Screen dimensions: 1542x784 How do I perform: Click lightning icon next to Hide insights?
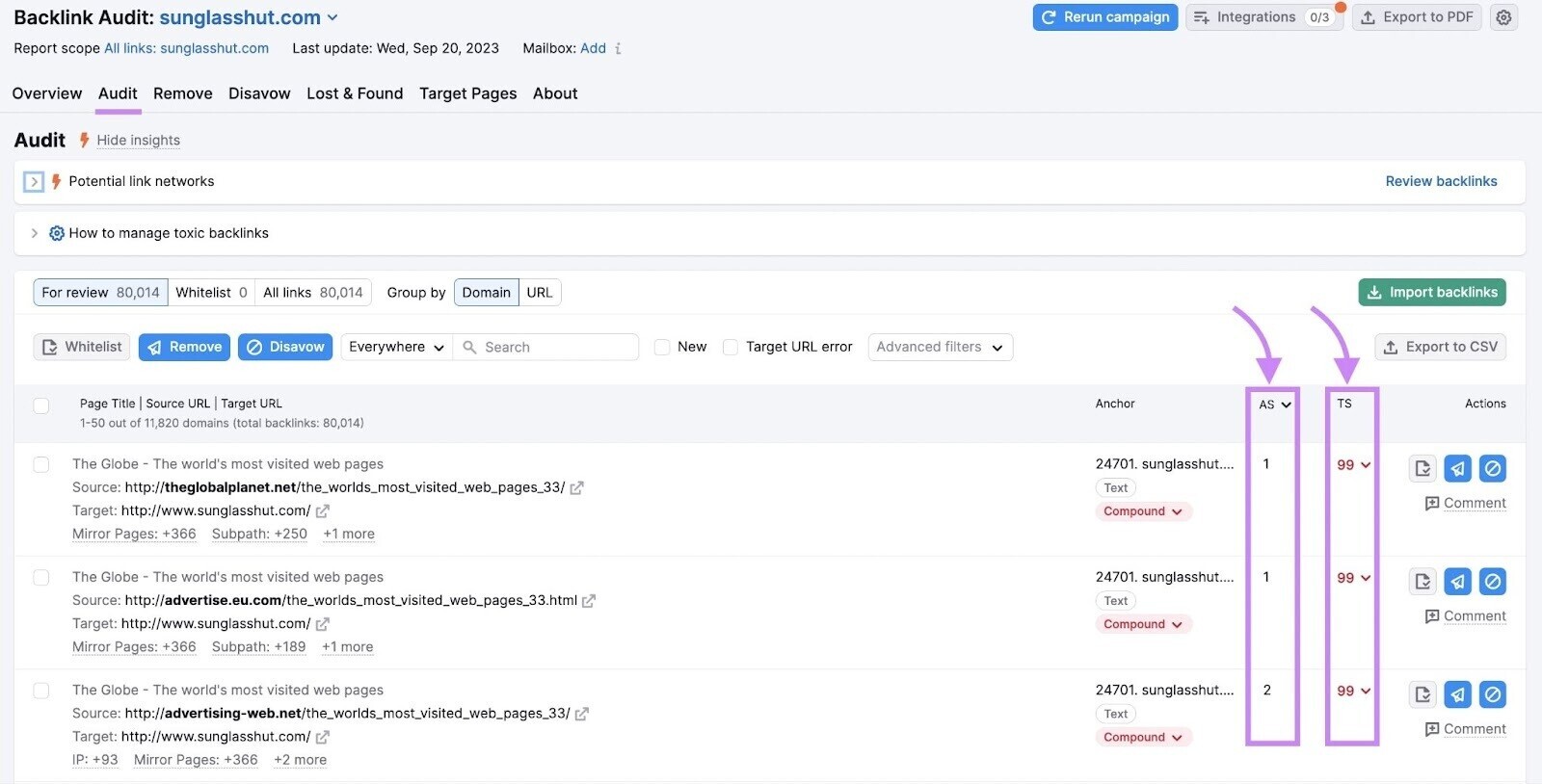(84, 140)
